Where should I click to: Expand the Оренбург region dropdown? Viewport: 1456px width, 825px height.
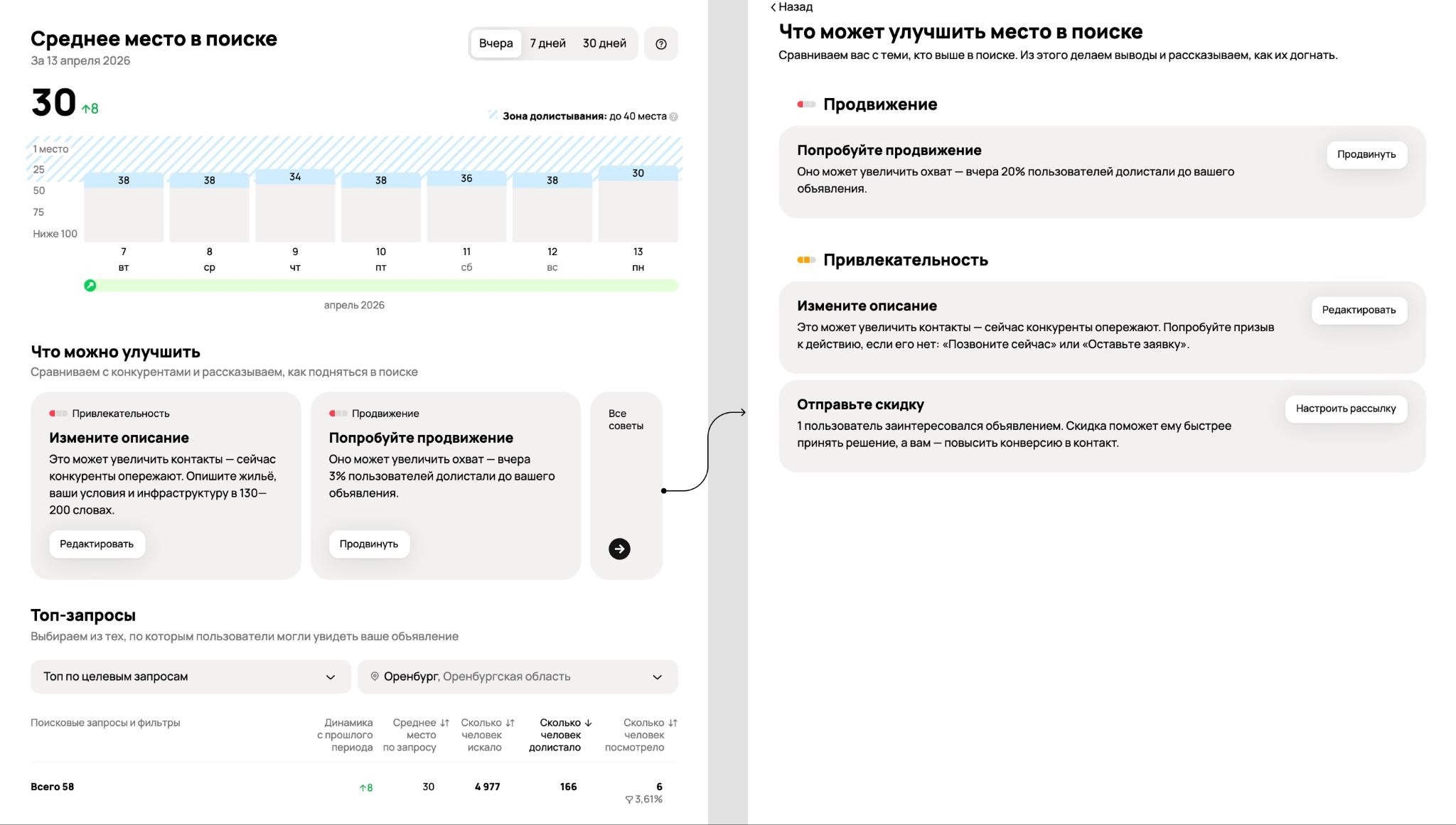click(518, 676)
